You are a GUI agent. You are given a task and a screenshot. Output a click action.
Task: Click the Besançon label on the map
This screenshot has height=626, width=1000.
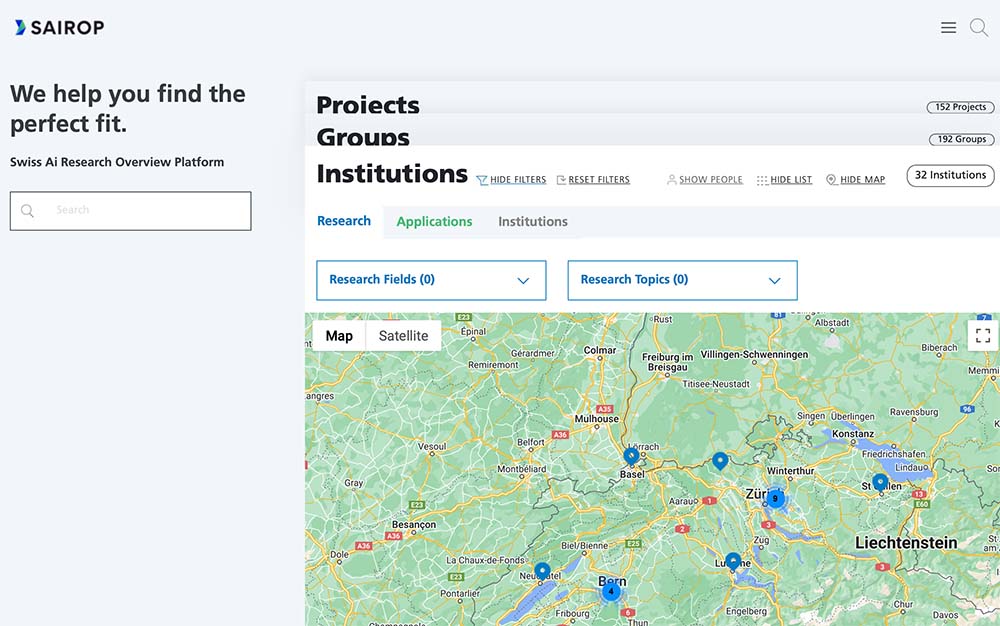(x=414, y=525)
